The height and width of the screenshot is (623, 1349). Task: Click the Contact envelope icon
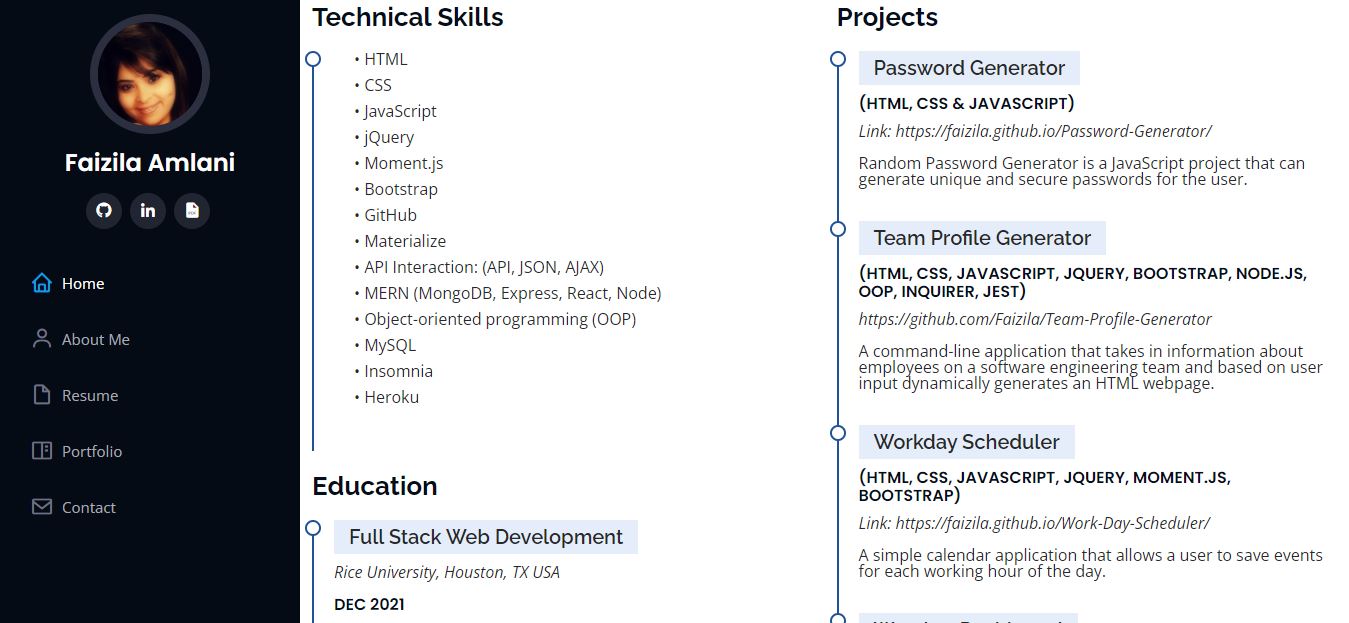click(x=42, y=507)
